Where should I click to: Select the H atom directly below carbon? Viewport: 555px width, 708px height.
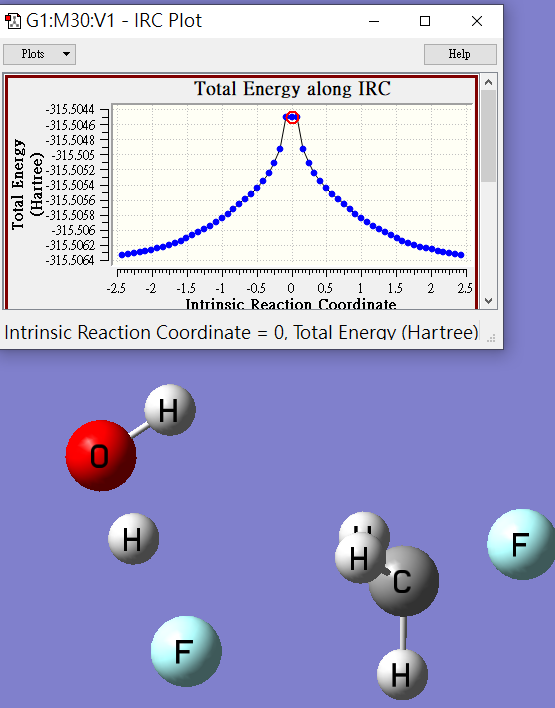(402, 675)
